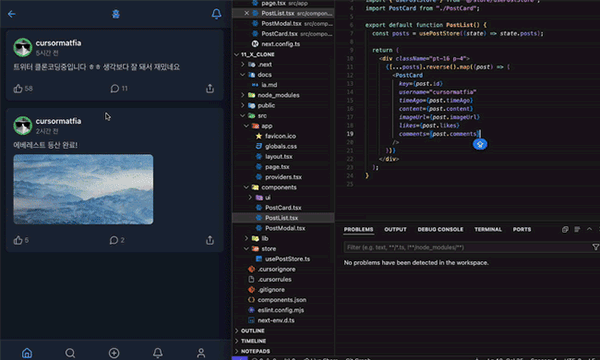Image resolution: width=600 pixels, height=360 pixels.
Task: Open comments on post with 11 comments
Action: tap(114, 89)
